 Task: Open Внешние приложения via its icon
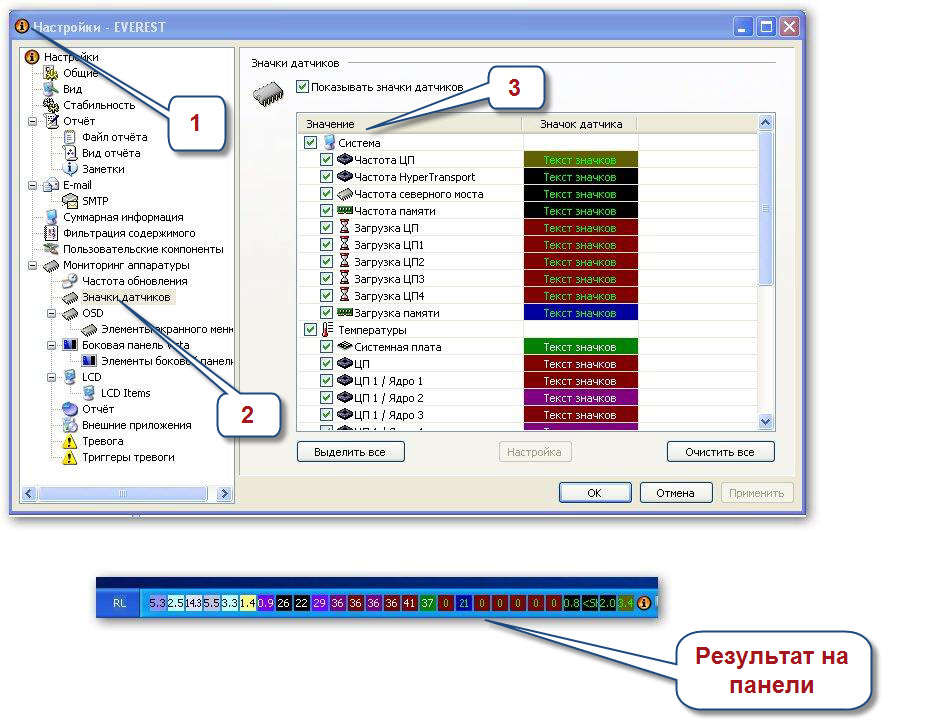70,425
